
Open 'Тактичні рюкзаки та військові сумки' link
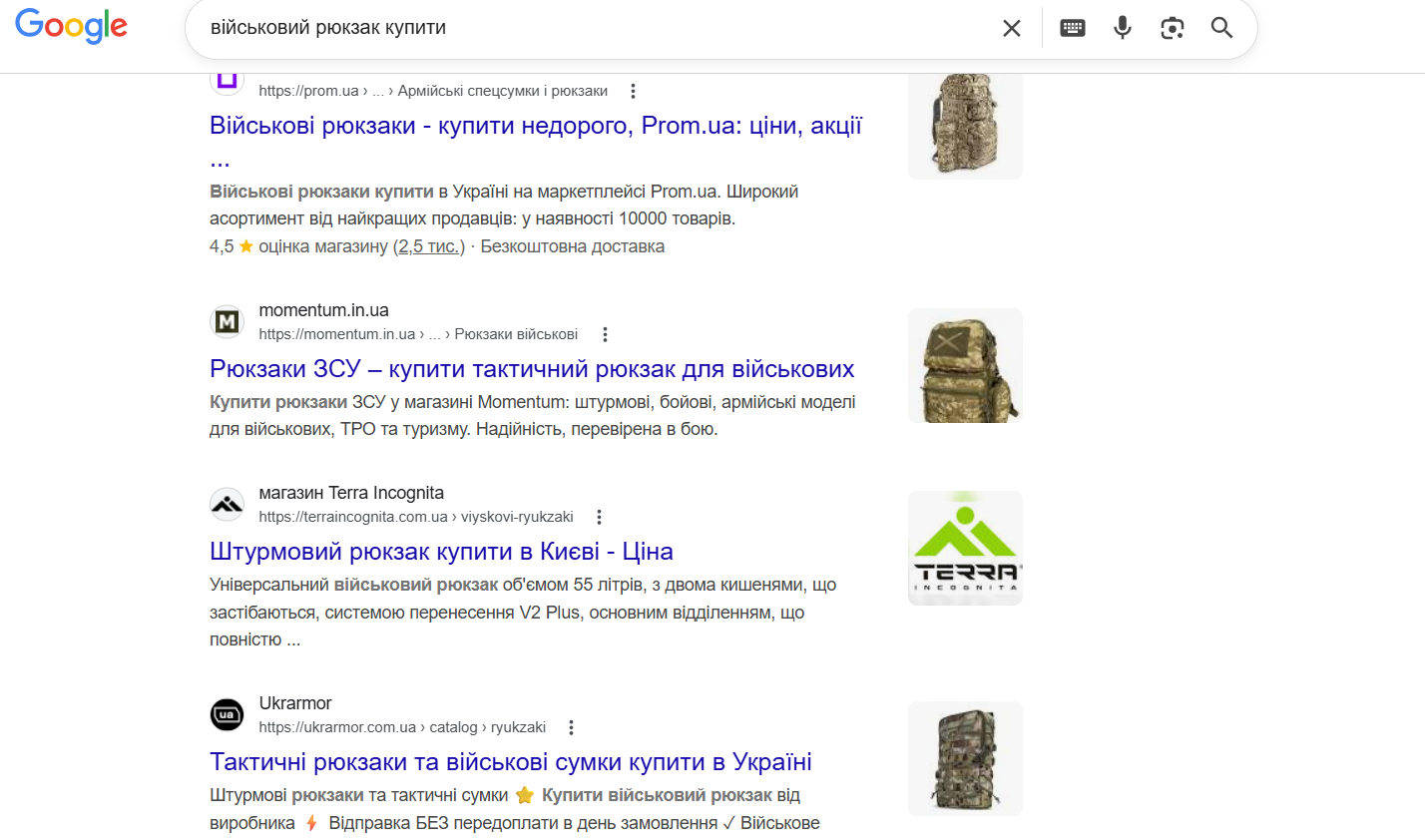click(x=511, y=762)
